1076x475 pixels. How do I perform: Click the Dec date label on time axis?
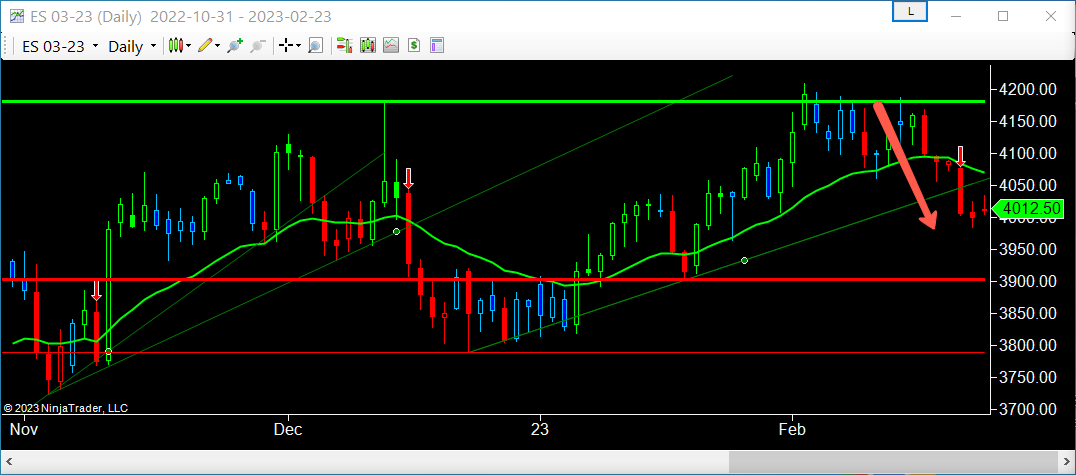click(289, 430)
